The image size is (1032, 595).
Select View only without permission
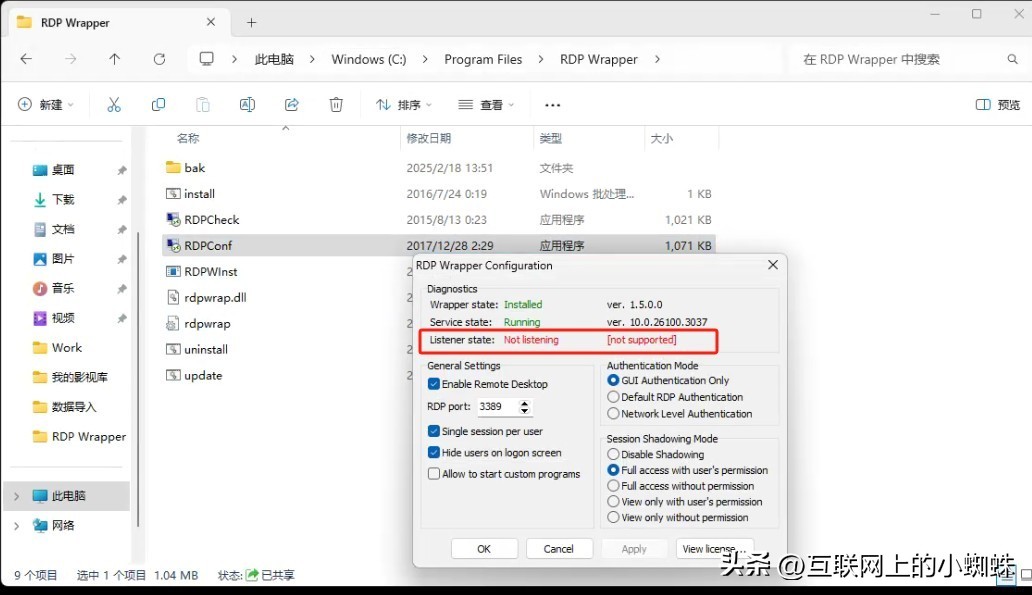613,517
